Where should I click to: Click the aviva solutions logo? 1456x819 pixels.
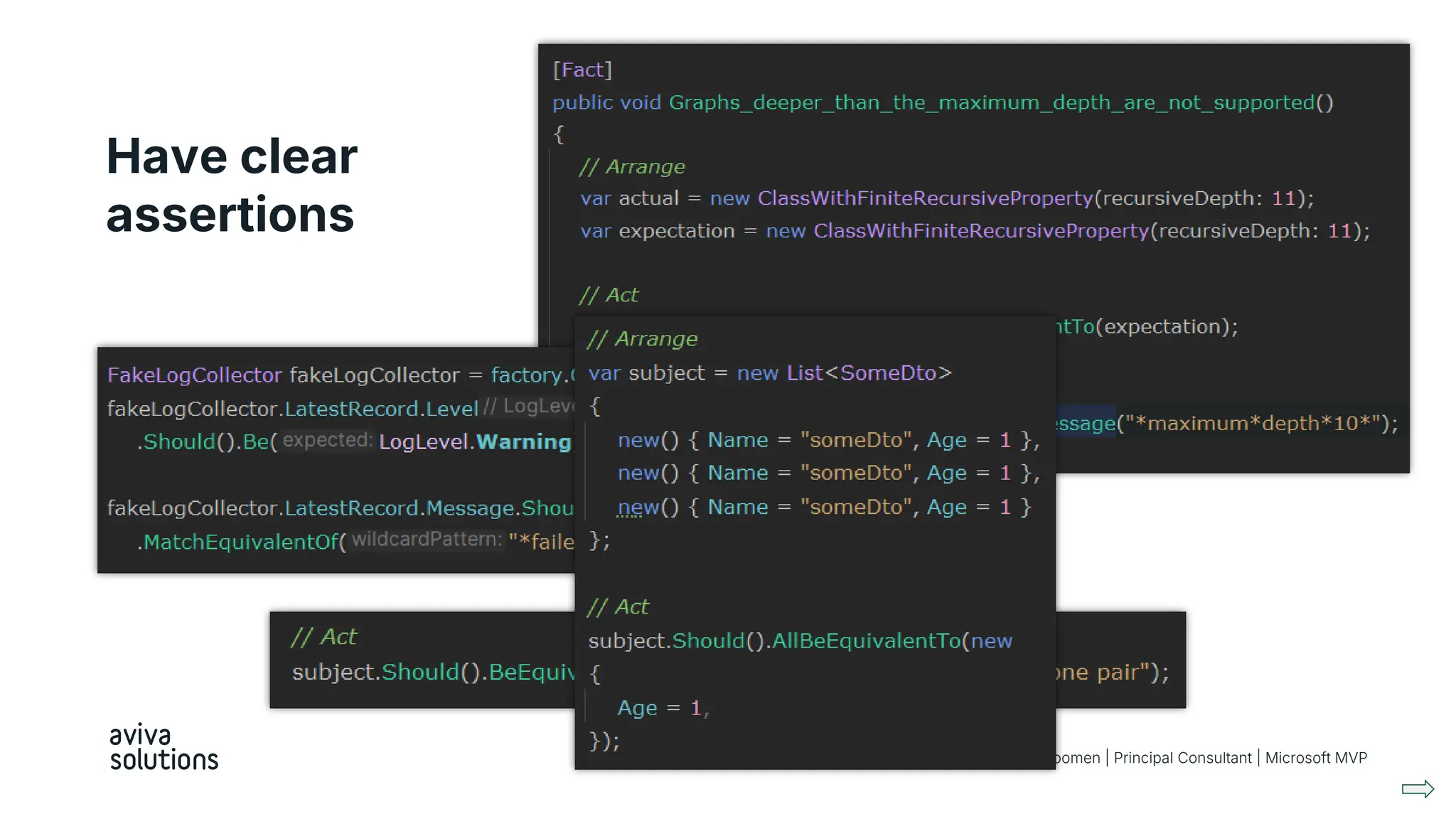pyautogui.click(x=164, y=747)
